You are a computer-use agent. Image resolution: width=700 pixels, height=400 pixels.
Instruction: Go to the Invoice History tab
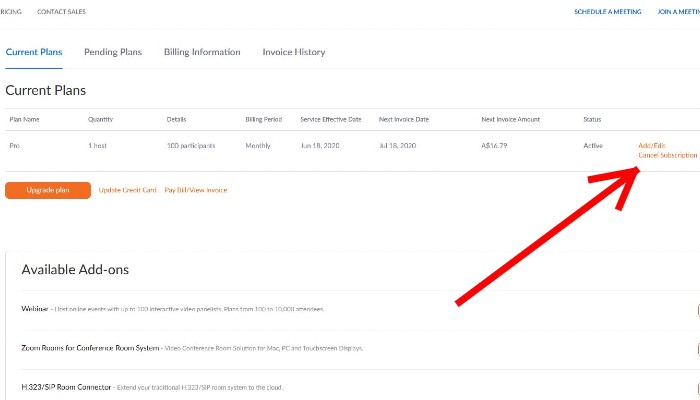point(293,52)
